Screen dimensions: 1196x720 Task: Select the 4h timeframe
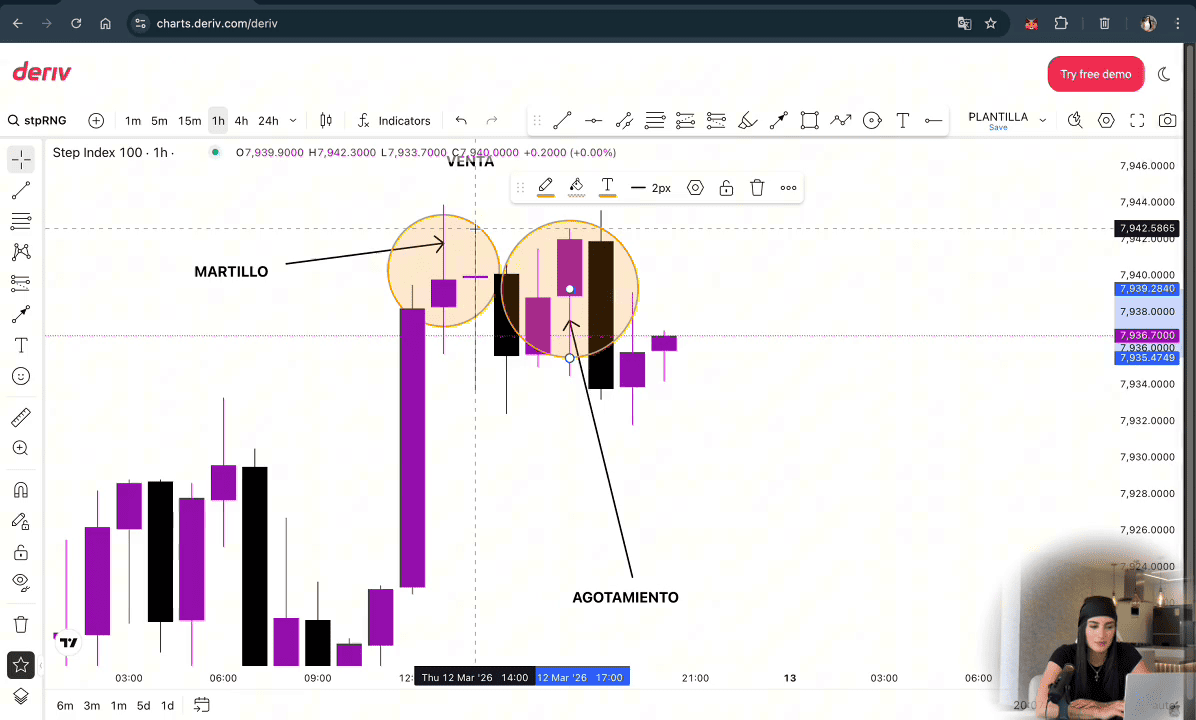click(241, 120)
